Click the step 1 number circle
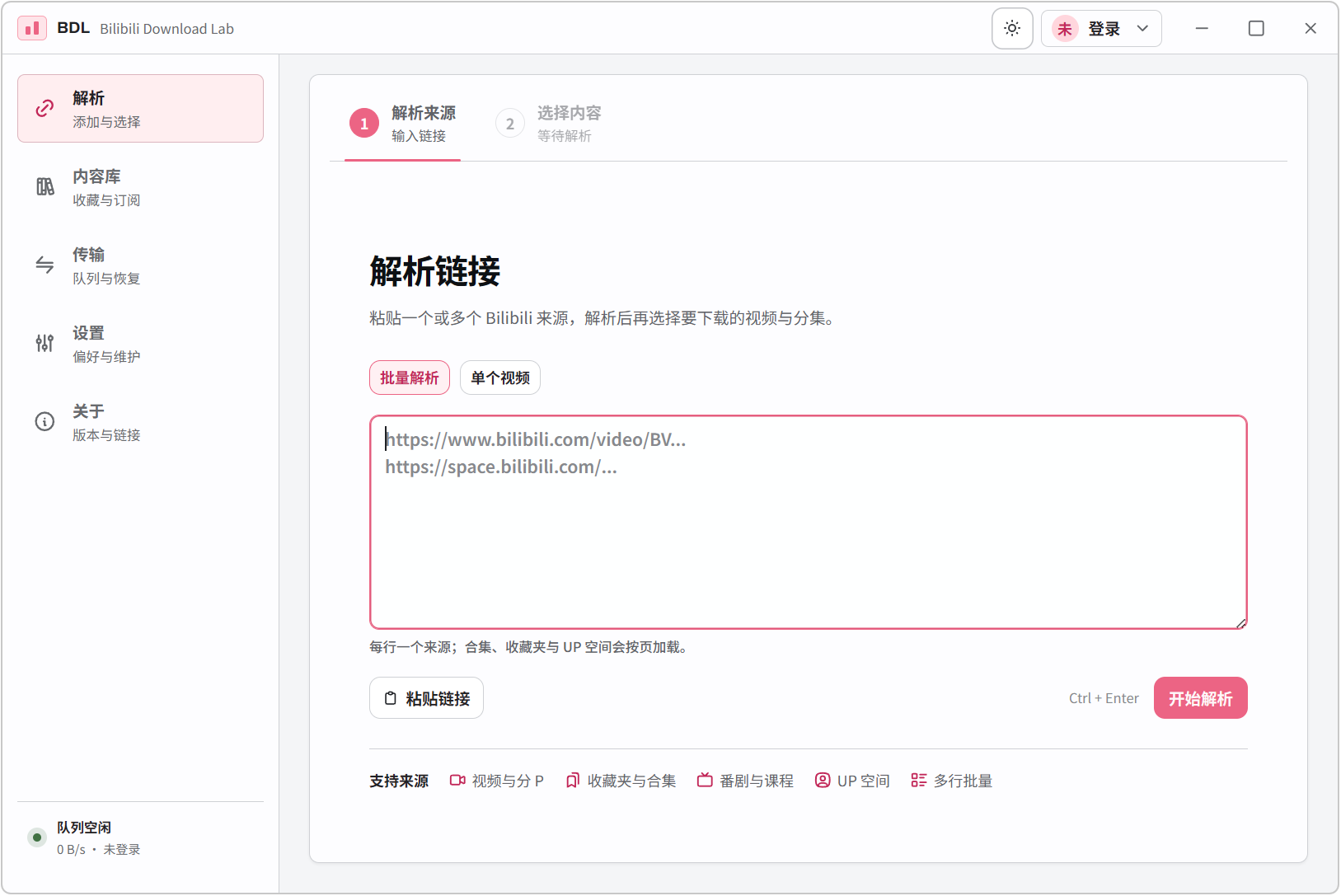This screenshot has height=896, width=1341. (x=364, y=124)
